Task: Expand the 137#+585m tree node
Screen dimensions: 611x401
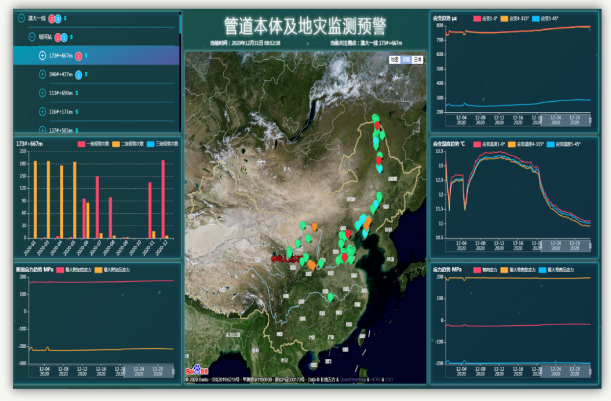Action: [42, 129]
